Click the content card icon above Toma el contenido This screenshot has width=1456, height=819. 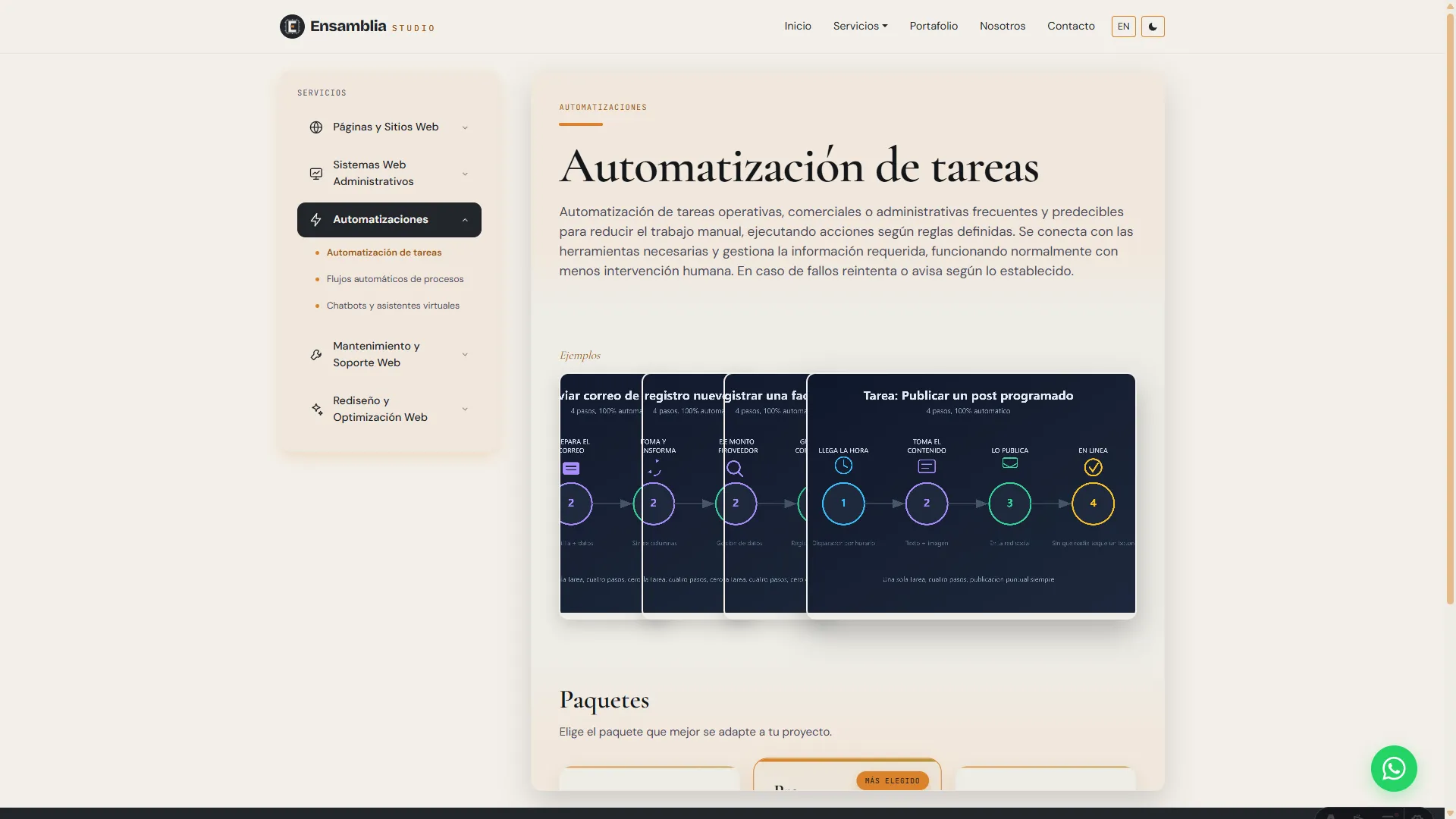(x=927, y=466)
